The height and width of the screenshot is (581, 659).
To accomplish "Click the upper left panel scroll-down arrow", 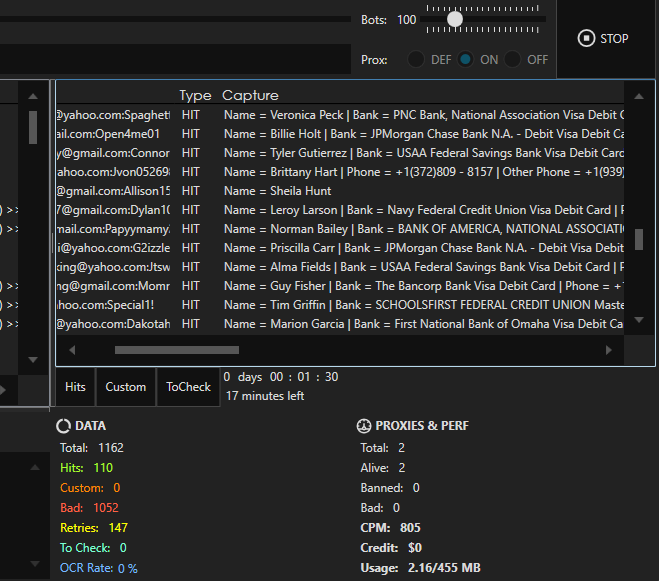I will [x=33, y=359].
